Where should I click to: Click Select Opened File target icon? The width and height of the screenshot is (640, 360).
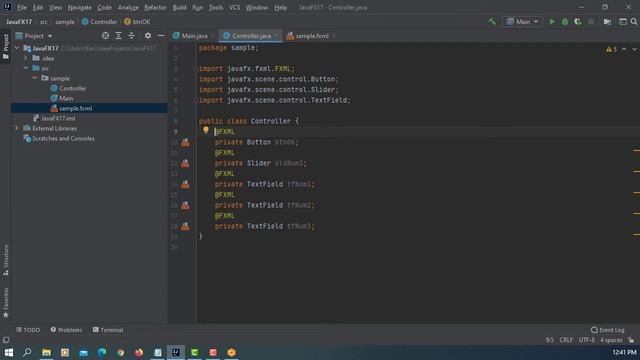pyautogui.click(x=105, y=36)
